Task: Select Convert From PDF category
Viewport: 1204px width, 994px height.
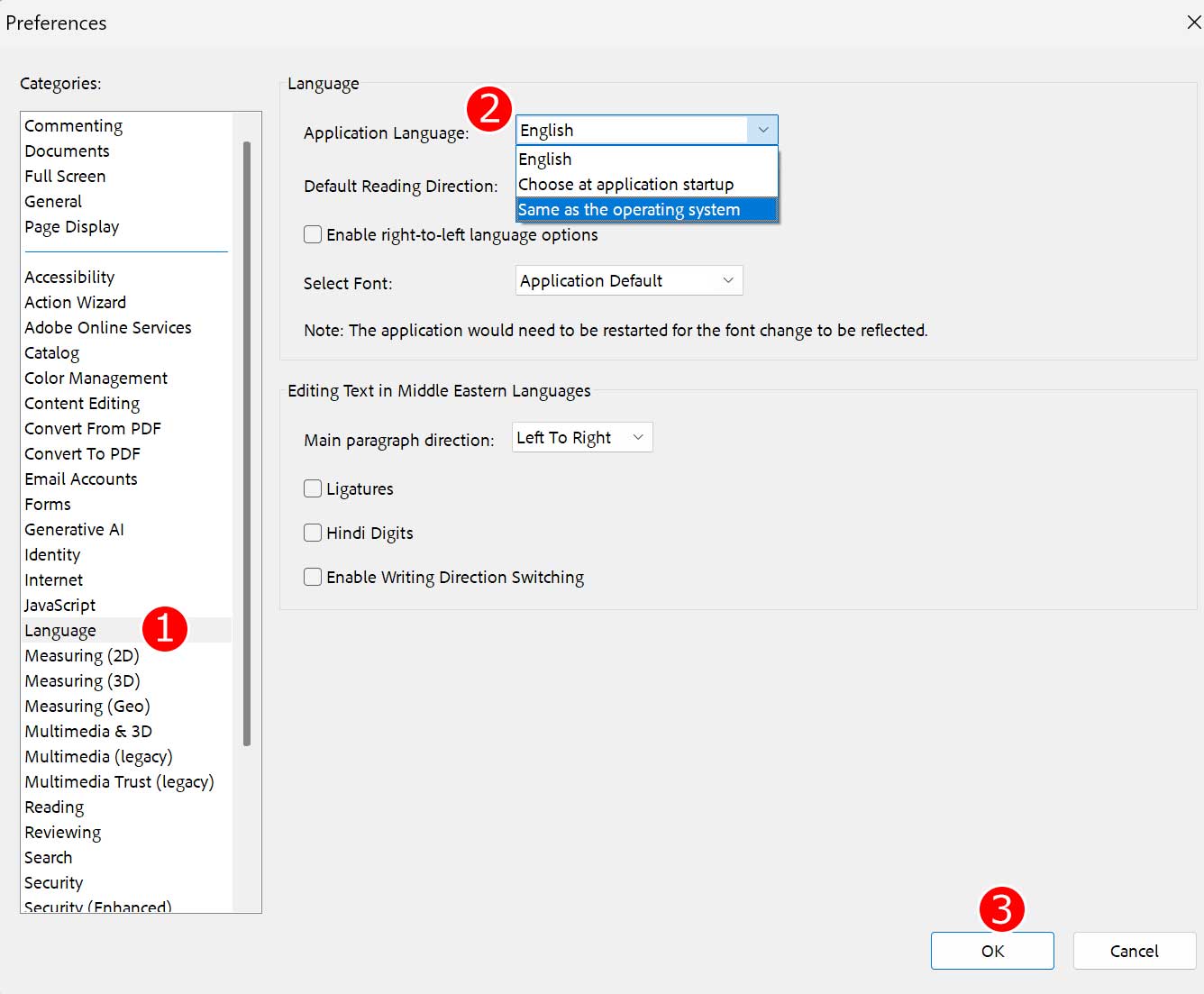Action: (x=93, y=429)
